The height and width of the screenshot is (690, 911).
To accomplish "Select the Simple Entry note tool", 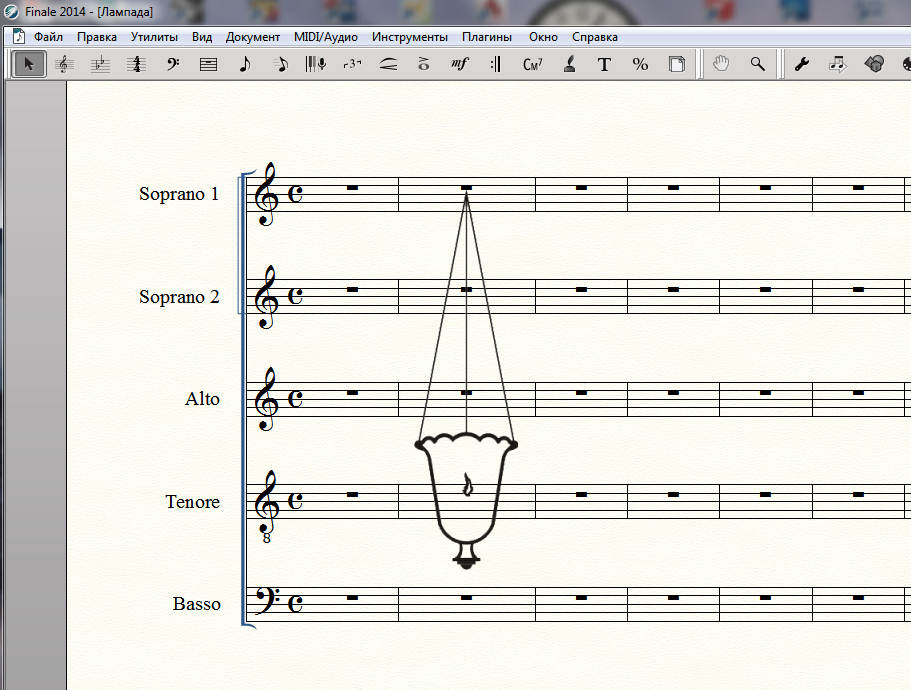I will tap(244, 64).
